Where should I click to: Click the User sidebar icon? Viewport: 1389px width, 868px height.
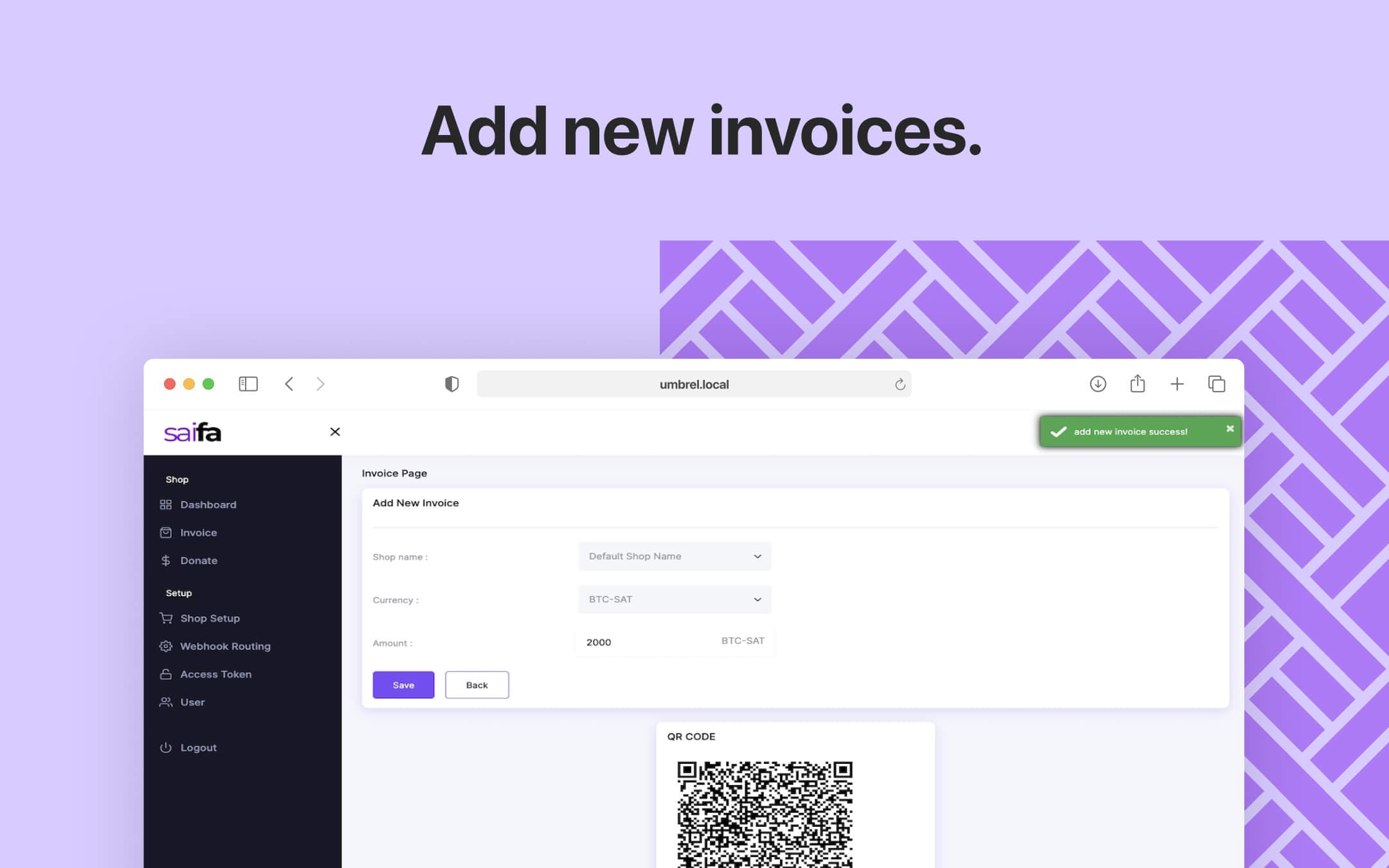coord(165,701)
